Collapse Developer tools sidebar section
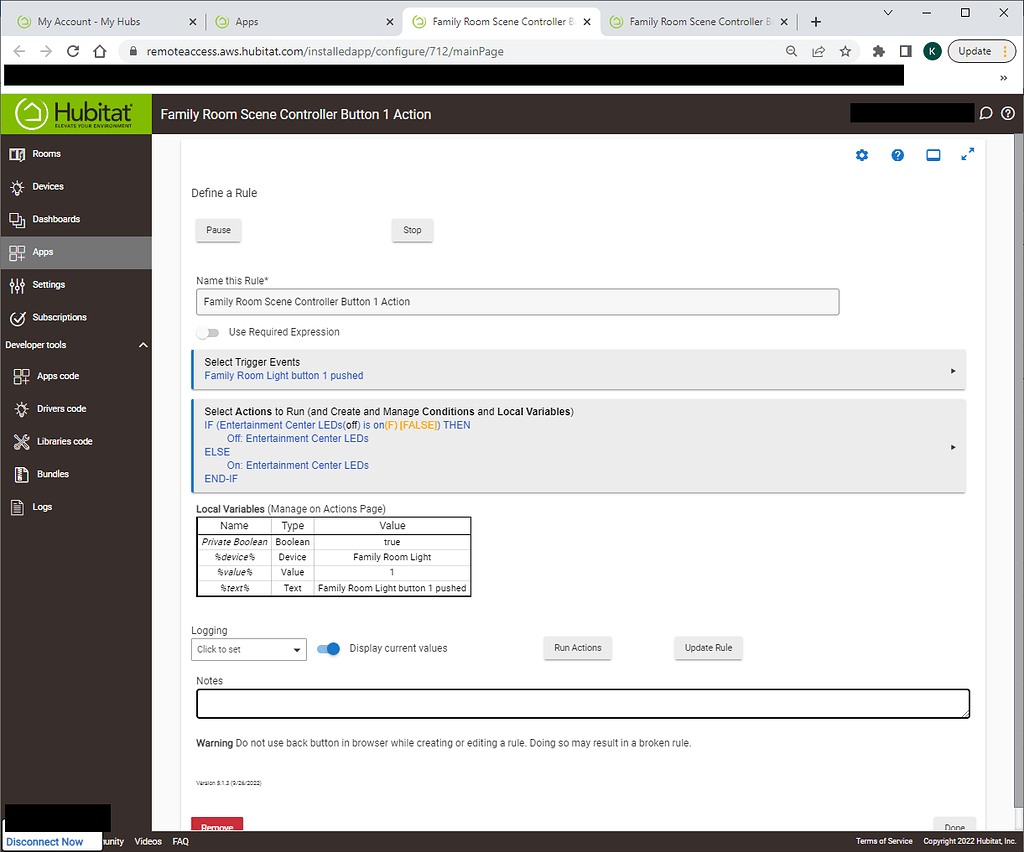 click(x=142, y=345)
